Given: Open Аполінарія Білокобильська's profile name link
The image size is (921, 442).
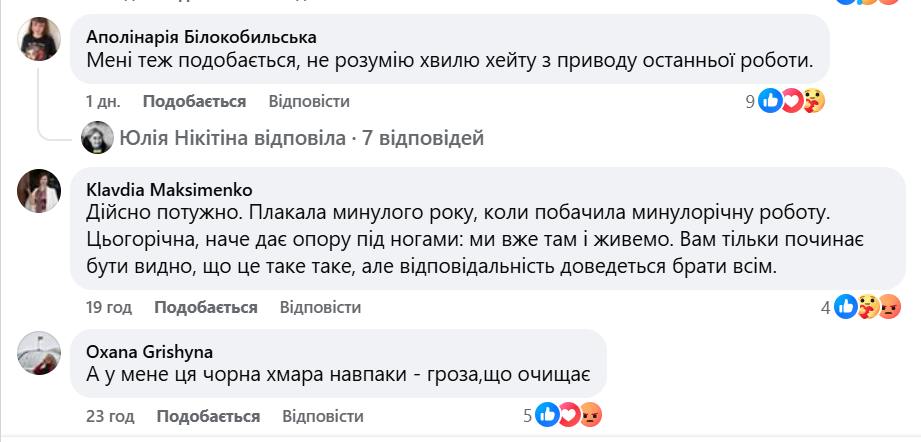Looking at the screenshot, I should pos(201,37).
